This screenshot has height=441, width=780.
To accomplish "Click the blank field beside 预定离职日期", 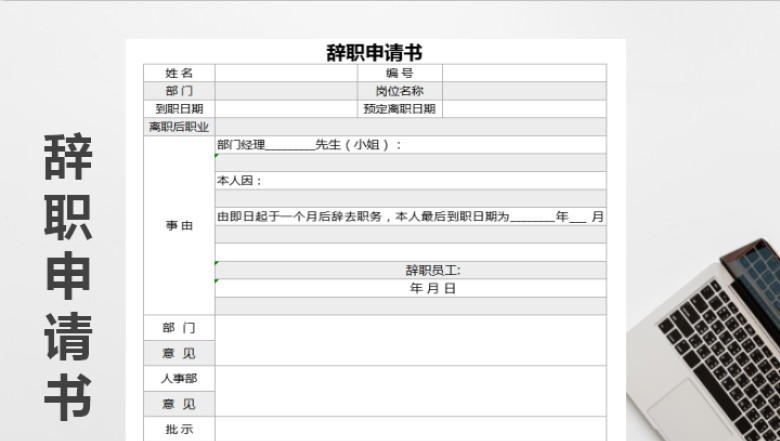I will click(524, 109).
